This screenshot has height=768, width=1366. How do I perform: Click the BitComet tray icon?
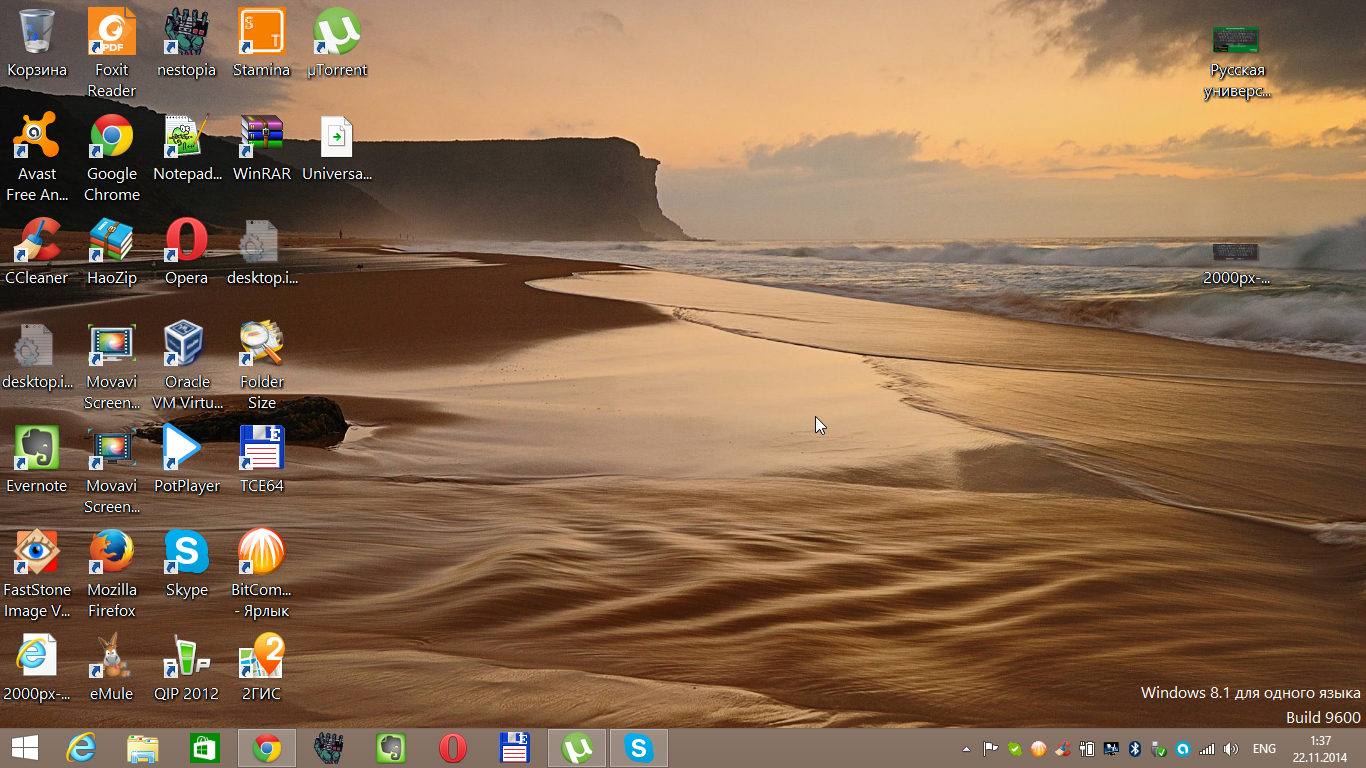(x=1039, y=749)
